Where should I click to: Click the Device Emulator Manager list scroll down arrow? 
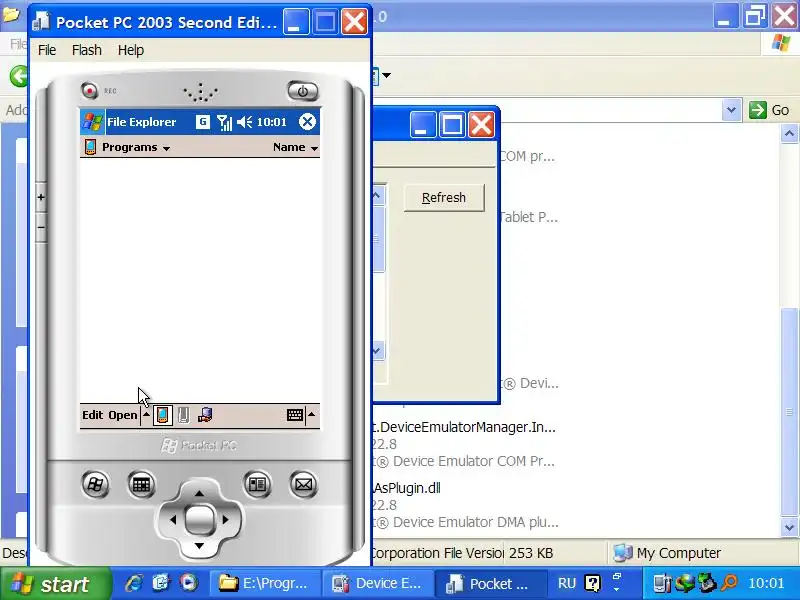pyautogui.click(x=377, y=351)
